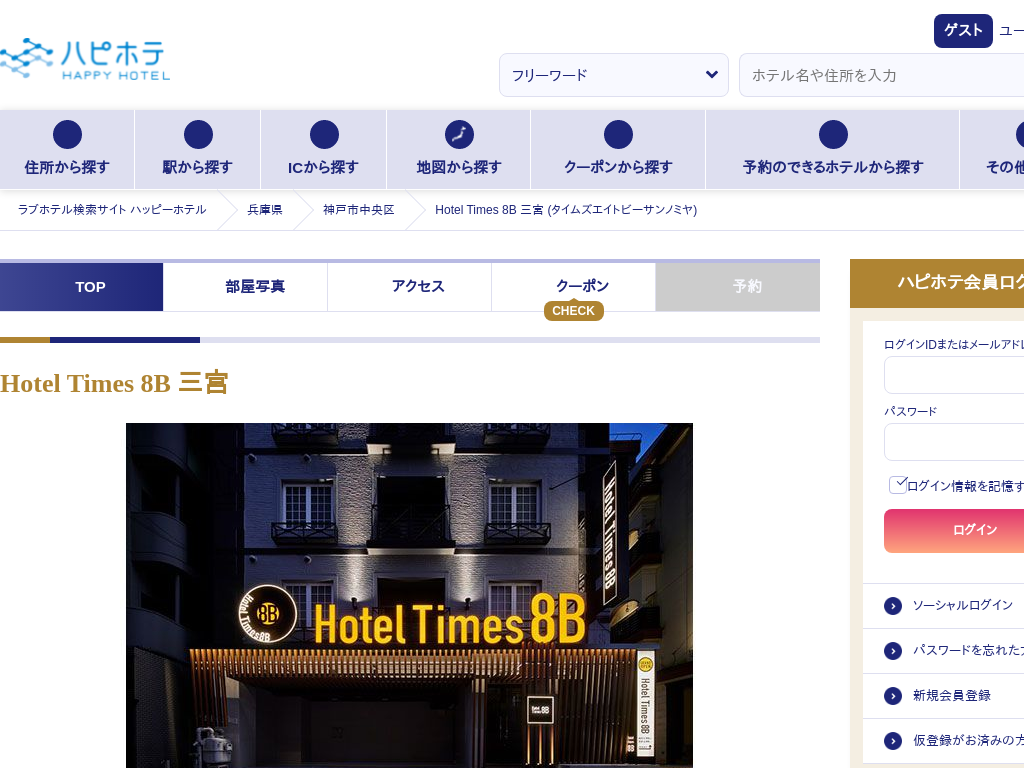Open the Happy Hotel logo homepage

pos(85,59)
